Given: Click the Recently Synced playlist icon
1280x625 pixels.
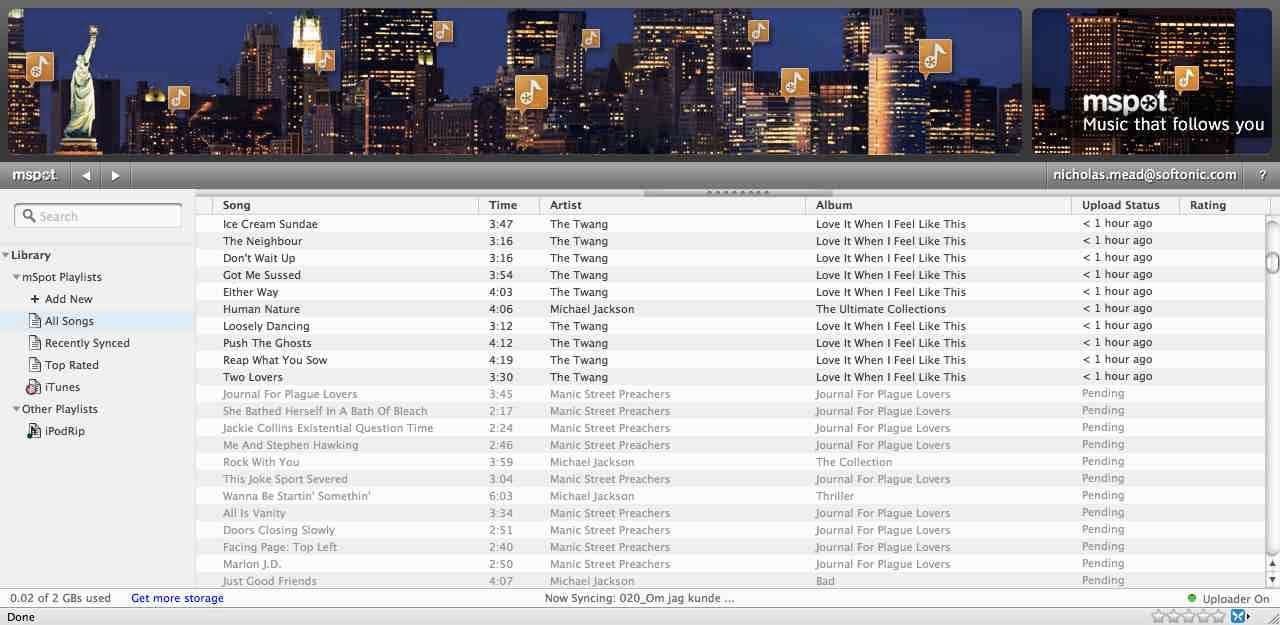Looking at the screenshot, I should pos(35,343).
